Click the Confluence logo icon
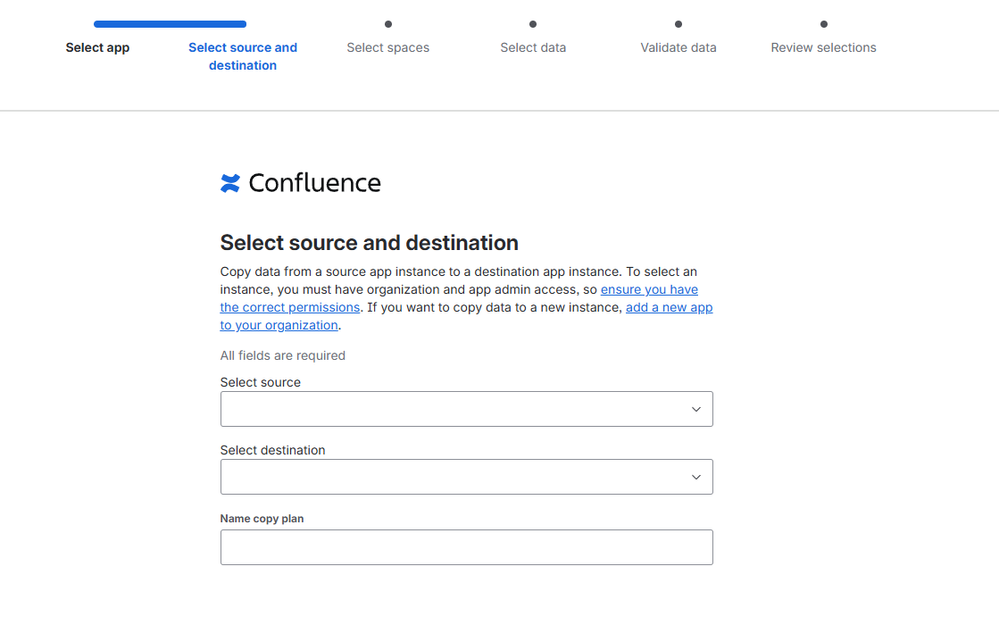The image size is (999, 617). coord(230,183)
